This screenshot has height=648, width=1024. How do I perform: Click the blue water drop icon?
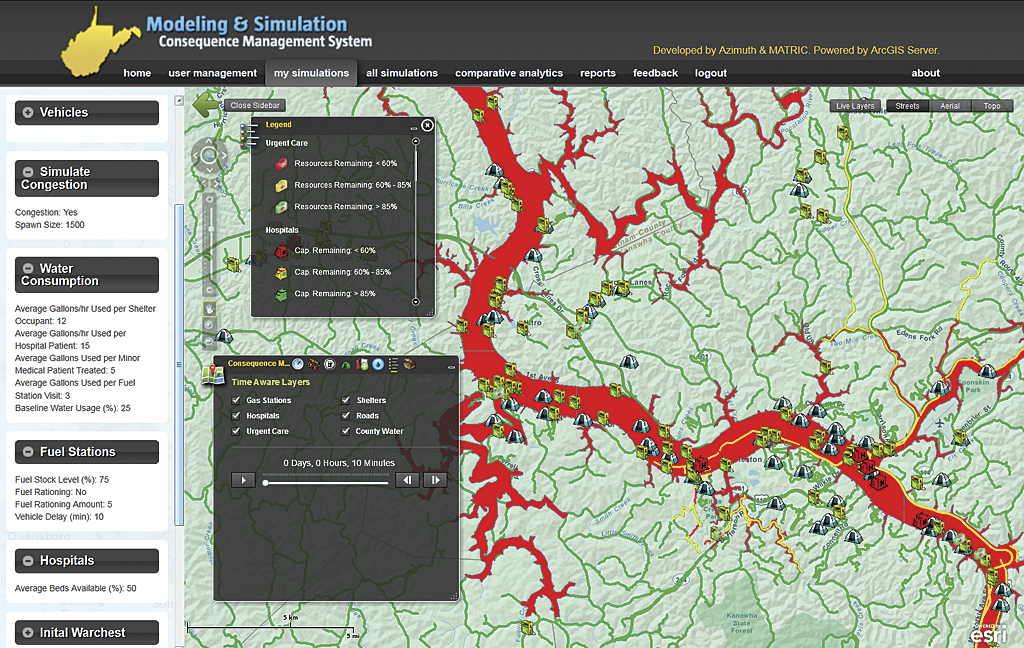click(x=378, y=364)
